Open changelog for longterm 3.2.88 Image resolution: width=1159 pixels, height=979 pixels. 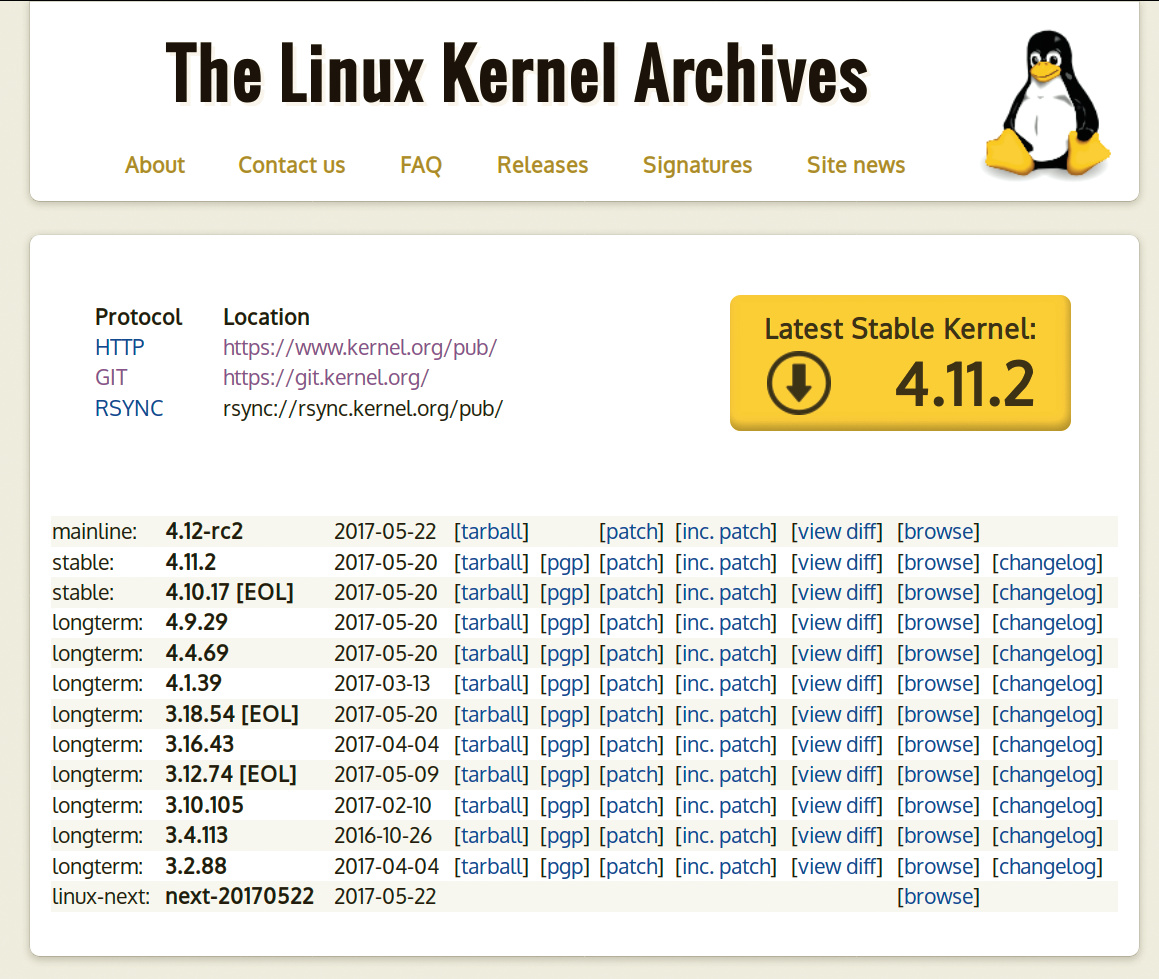point(1047,867)
